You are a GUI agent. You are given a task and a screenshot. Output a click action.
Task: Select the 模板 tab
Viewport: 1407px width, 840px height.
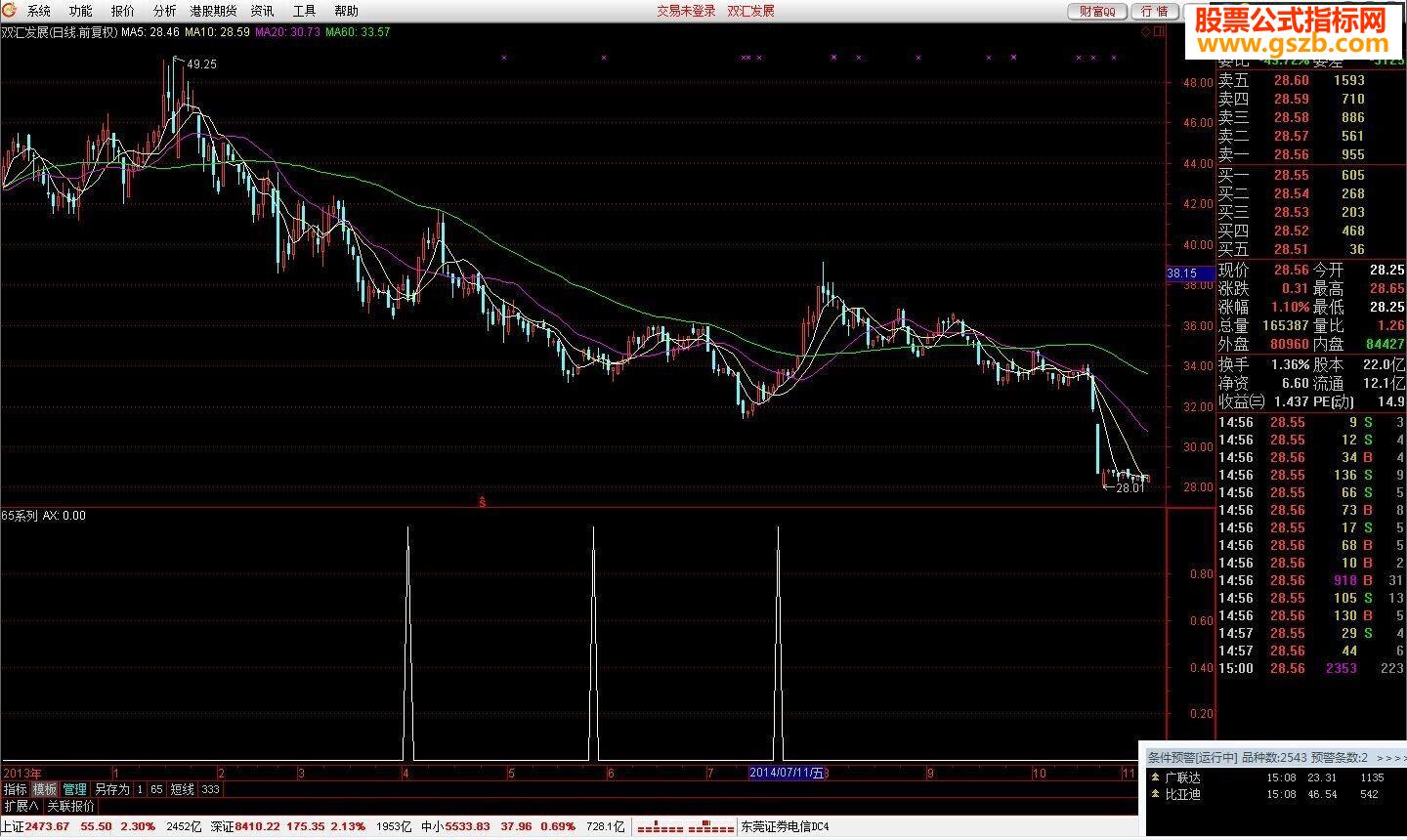pyautogui.click(x=45, y=789)
